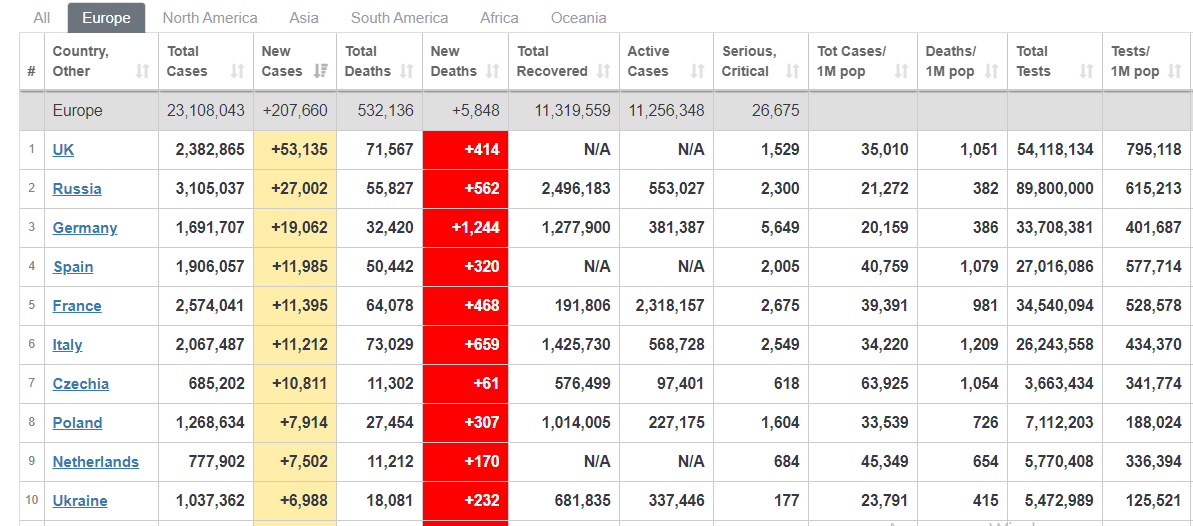
Task: Click New Deaths column sort arrows
Action: [493, 71]
